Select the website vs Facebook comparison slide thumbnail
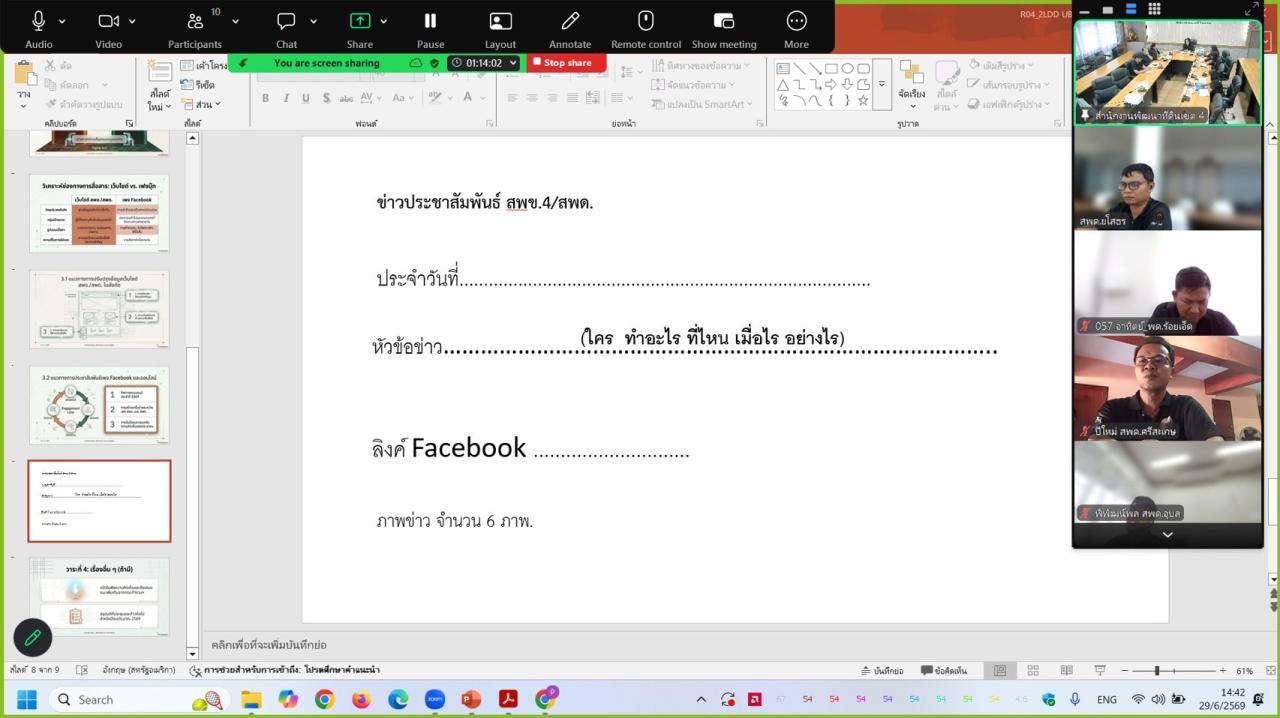1280x718 pixels. point(99,213)
